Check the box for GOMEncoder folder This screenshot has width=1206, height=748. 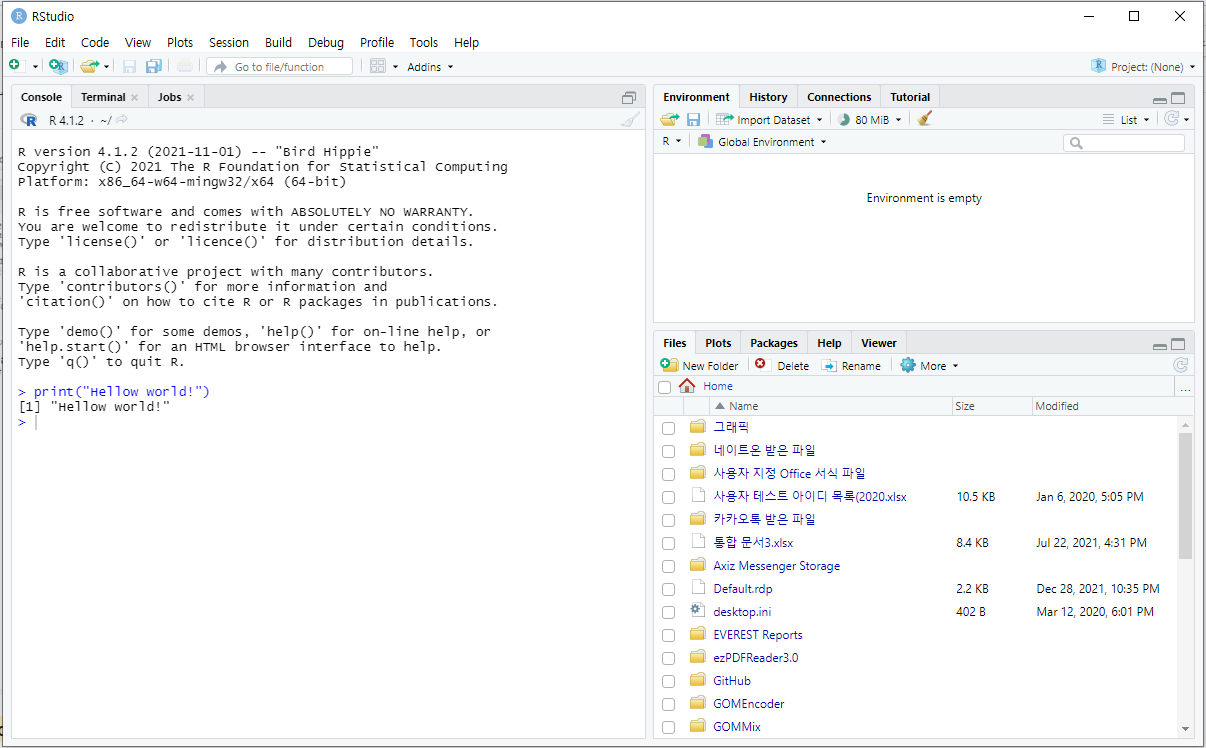[x=668, y=705]
